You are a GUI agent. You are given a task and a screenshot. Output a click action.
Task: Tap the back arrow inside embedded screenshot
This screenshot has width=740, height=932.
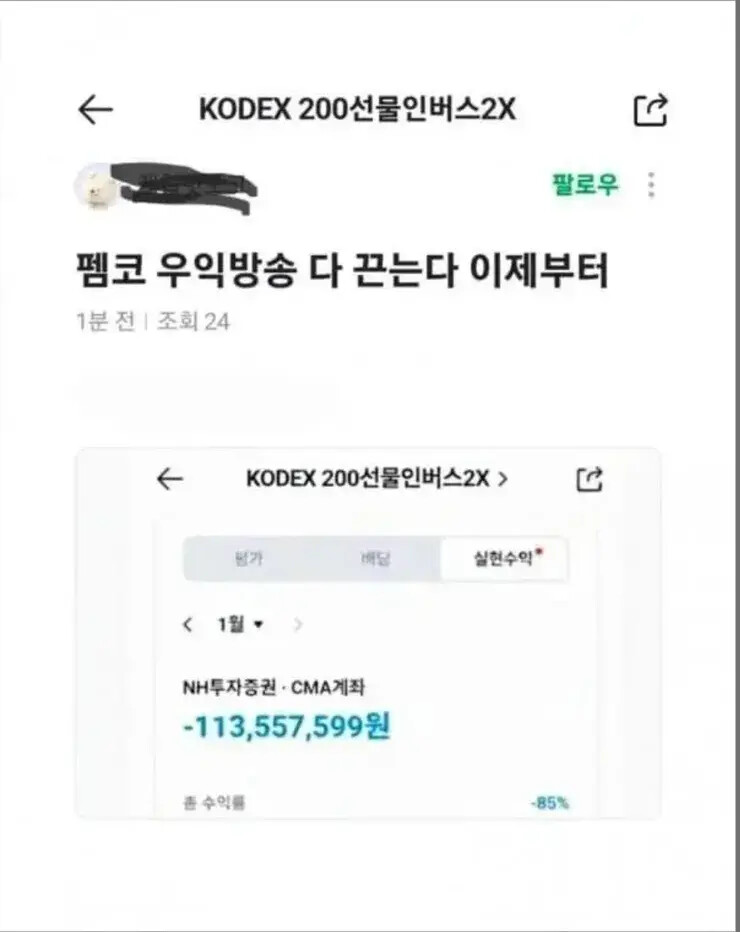pyautogui.click(x=170, y=478)
